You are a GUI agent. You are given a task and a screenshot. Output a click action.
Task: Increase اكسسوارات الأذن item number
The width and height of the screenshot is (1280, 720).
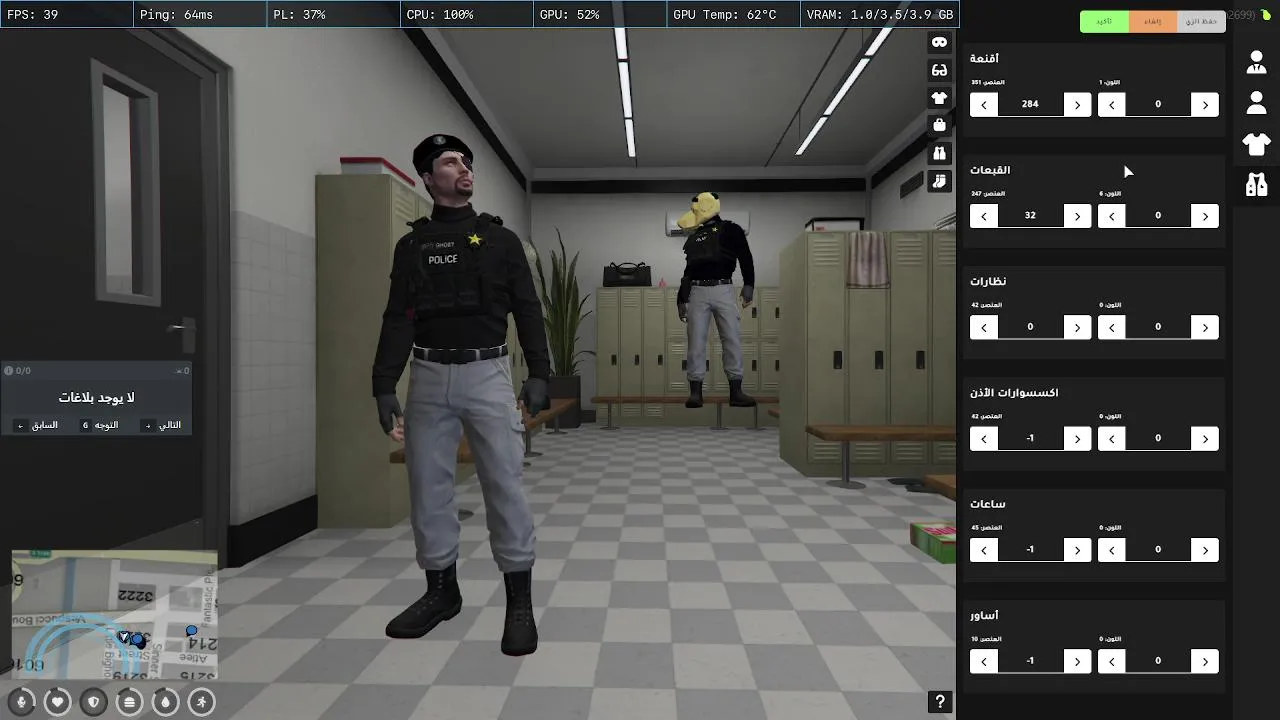point(1077,438)
